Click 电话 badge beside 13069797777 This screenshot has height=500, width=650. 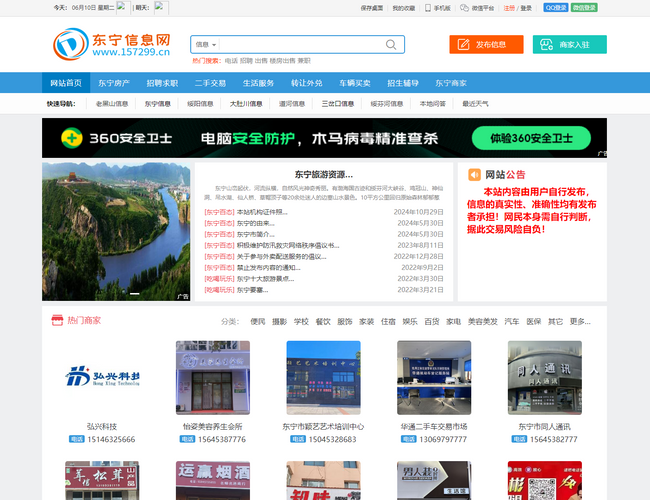click(x=409, y=439)
